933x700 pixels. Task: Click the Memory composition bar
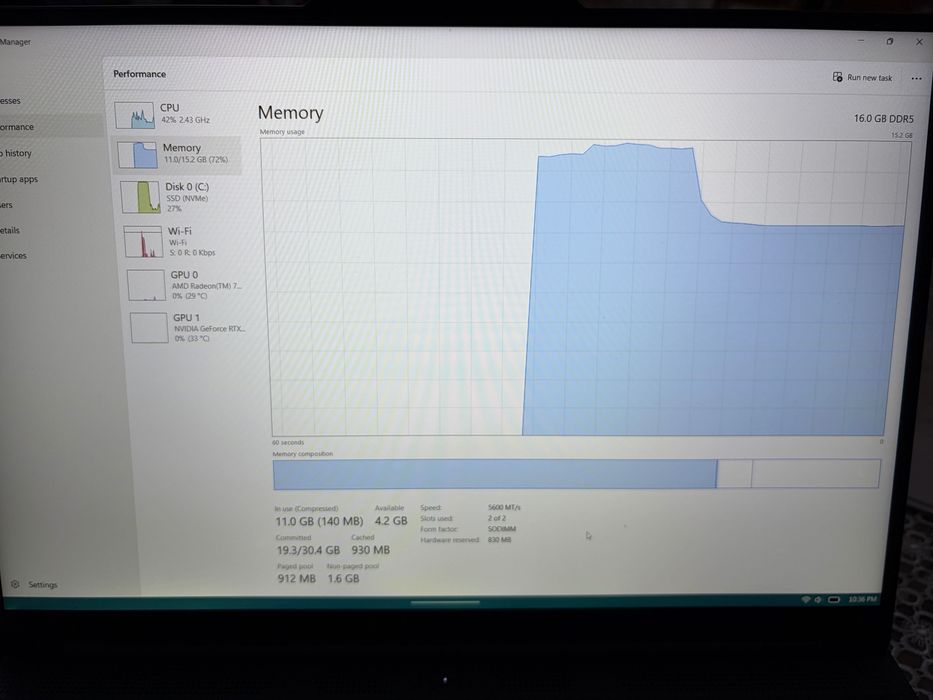point(576,474)
